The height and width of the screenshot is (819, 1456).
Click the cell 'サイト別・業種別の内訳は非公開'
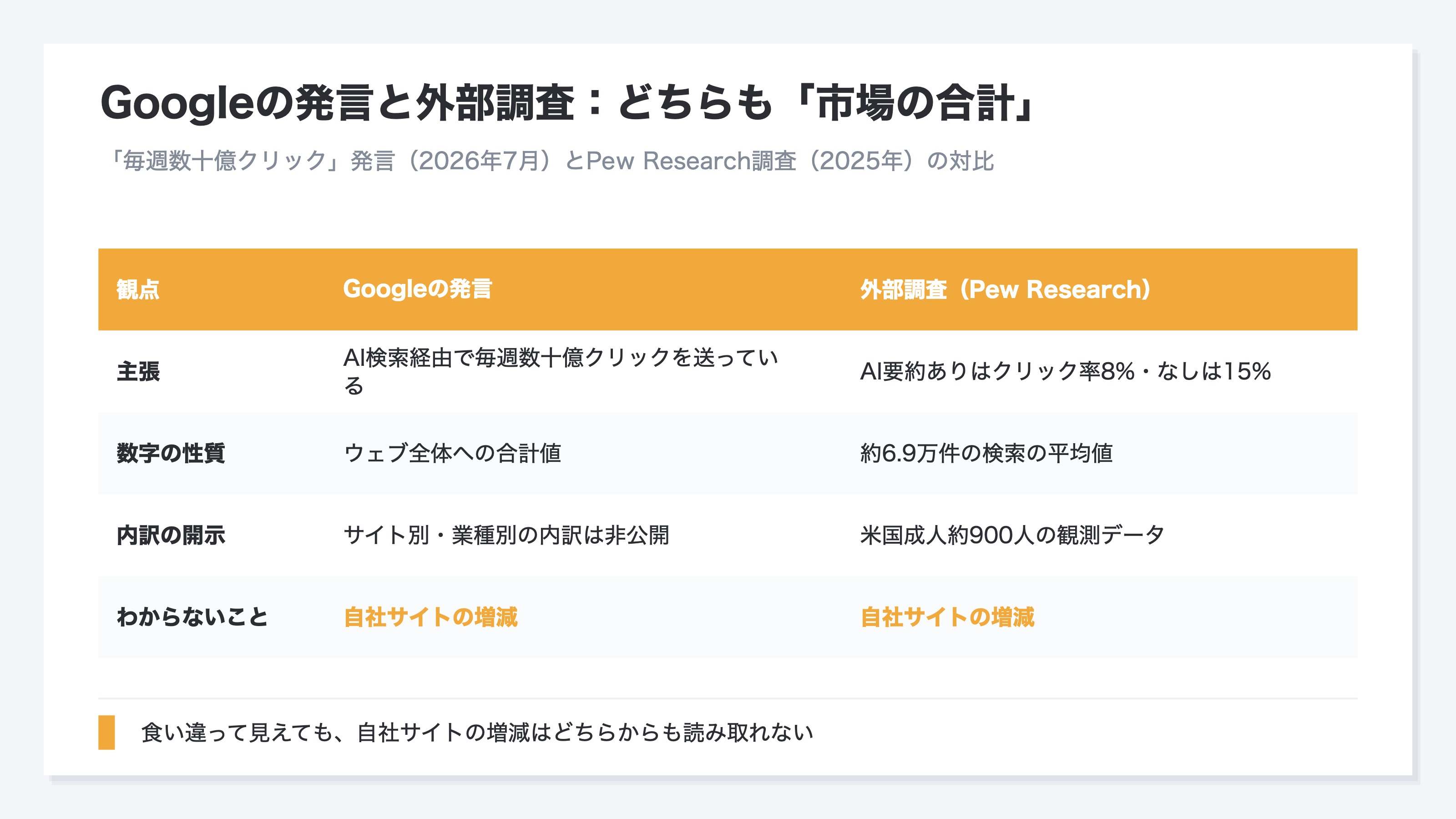506,535
